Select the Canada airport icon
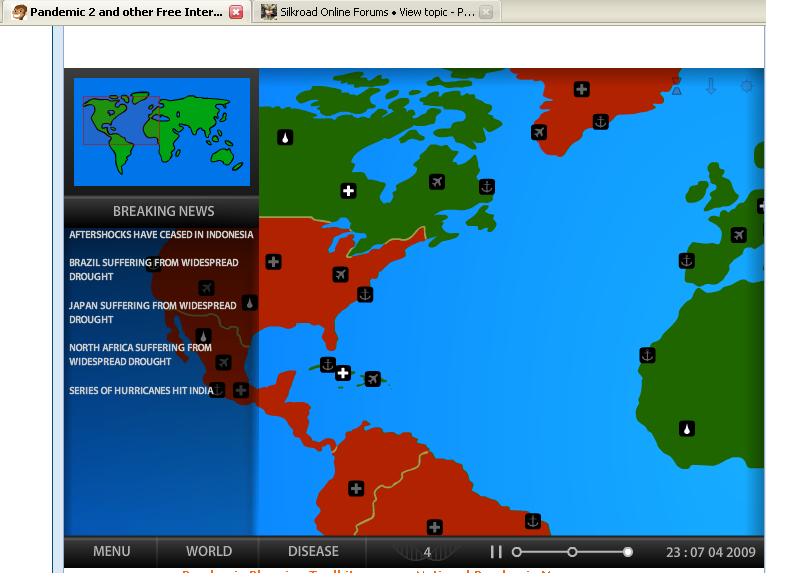 (437, 182)
